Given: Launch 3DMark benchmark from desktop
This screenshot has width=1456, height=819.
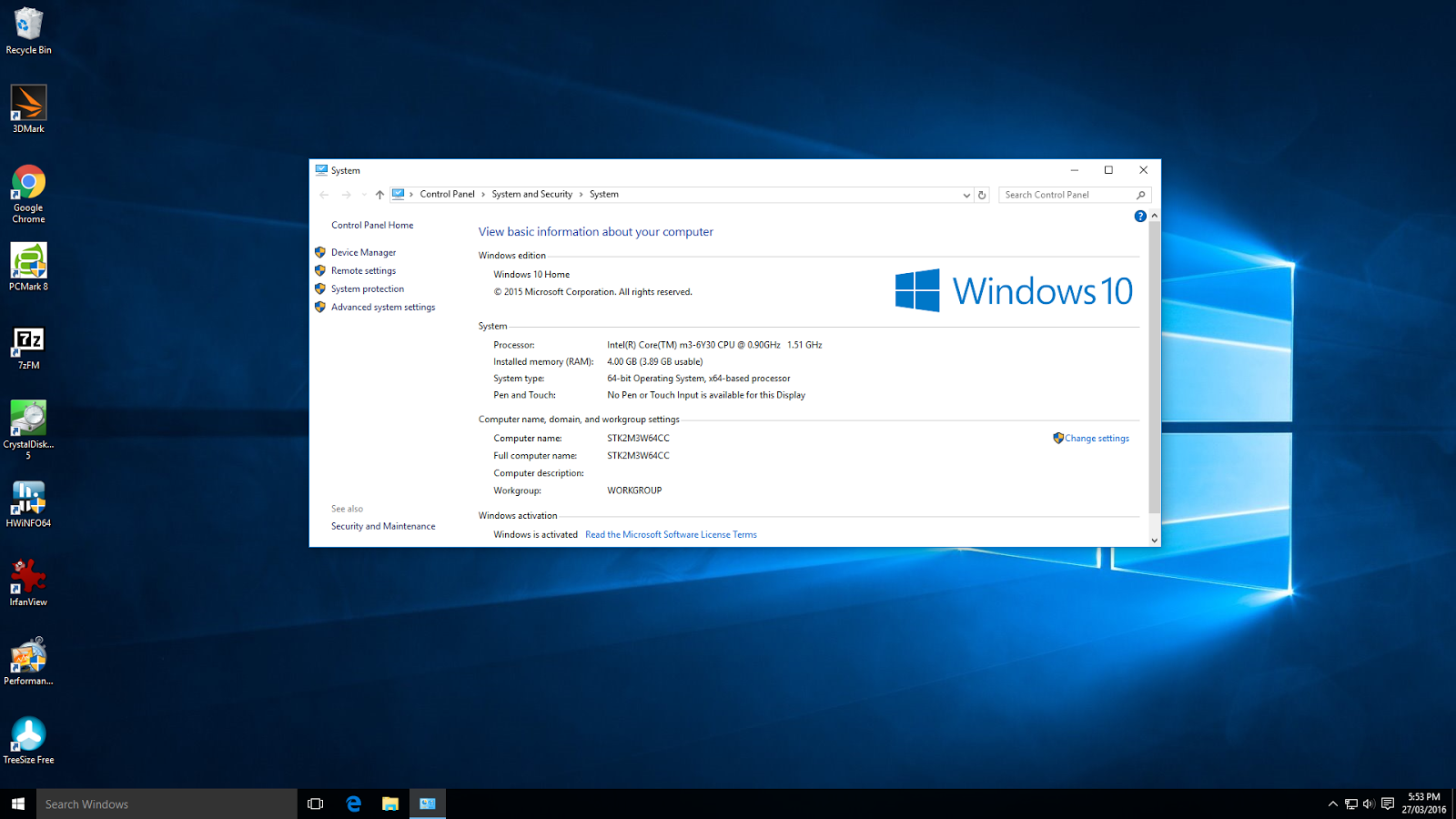Looking at the screenshot, I should (x=28, y=103).
